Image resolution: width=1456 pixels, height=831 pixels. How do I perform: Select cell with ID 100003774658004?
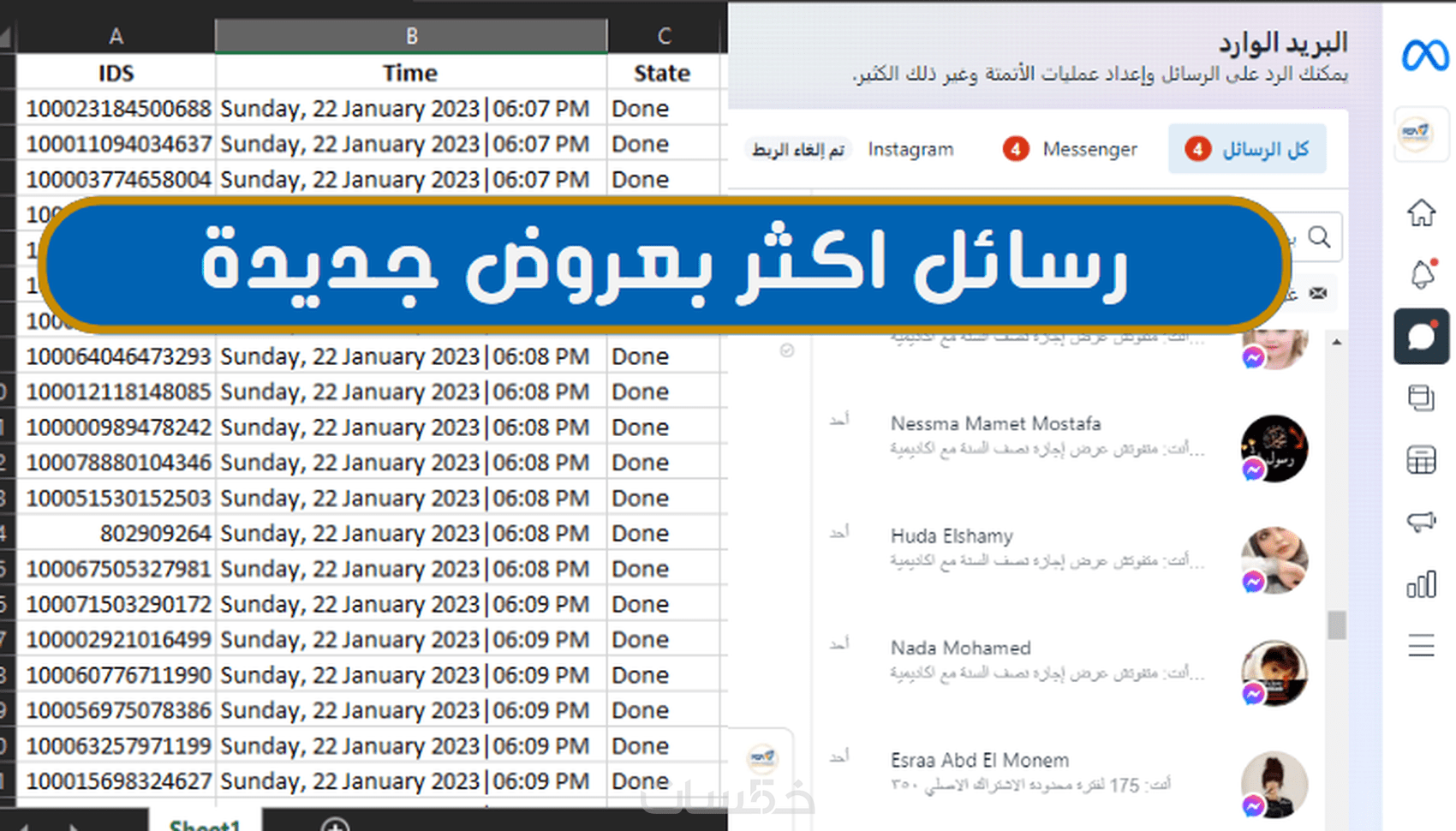116,179
